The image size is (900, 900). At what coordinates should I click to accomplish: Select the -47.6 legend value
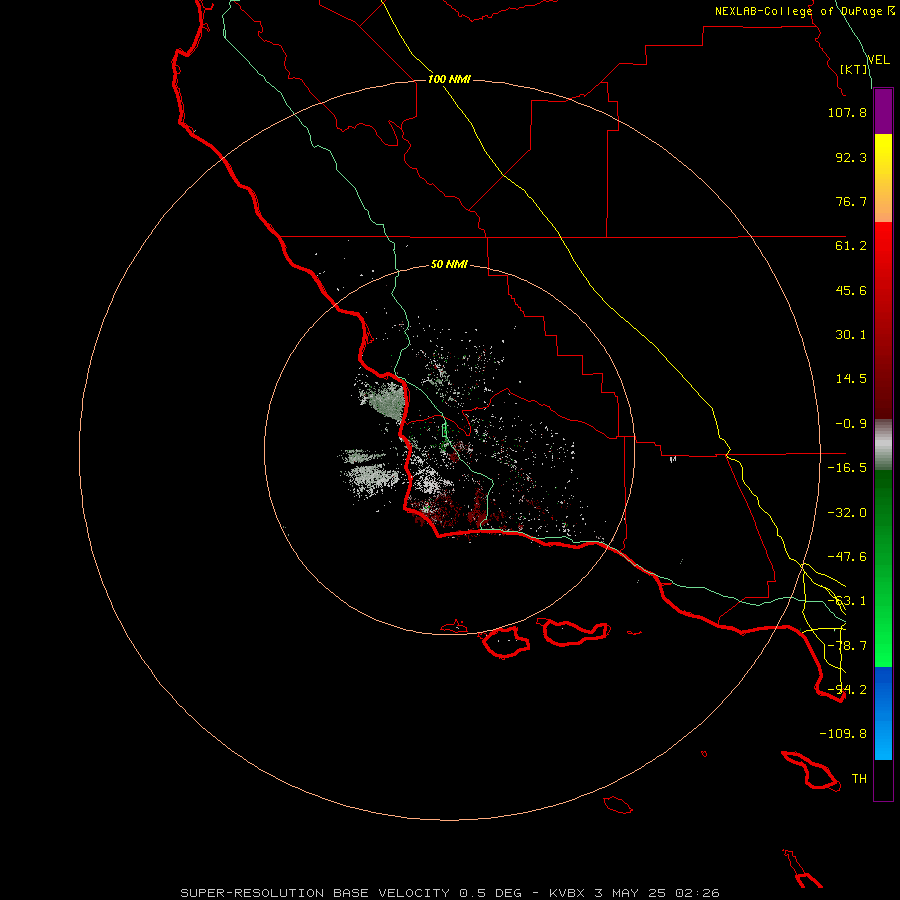(x=847, y=557)
